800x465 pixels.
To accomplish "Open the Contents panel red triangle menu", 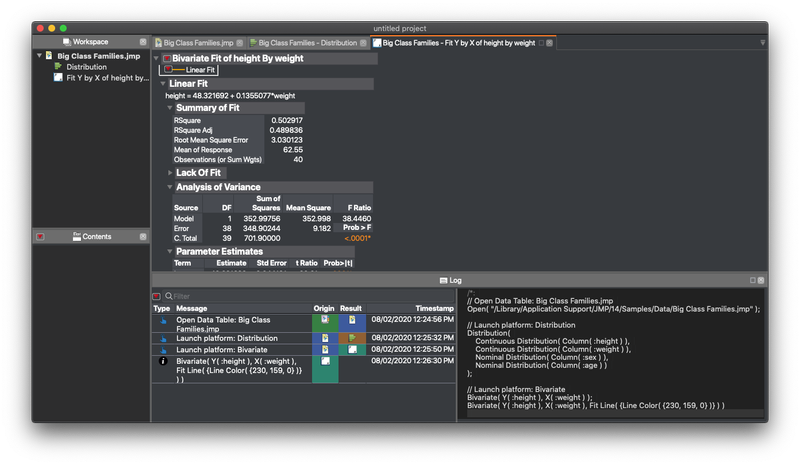I will click(41, 236).
